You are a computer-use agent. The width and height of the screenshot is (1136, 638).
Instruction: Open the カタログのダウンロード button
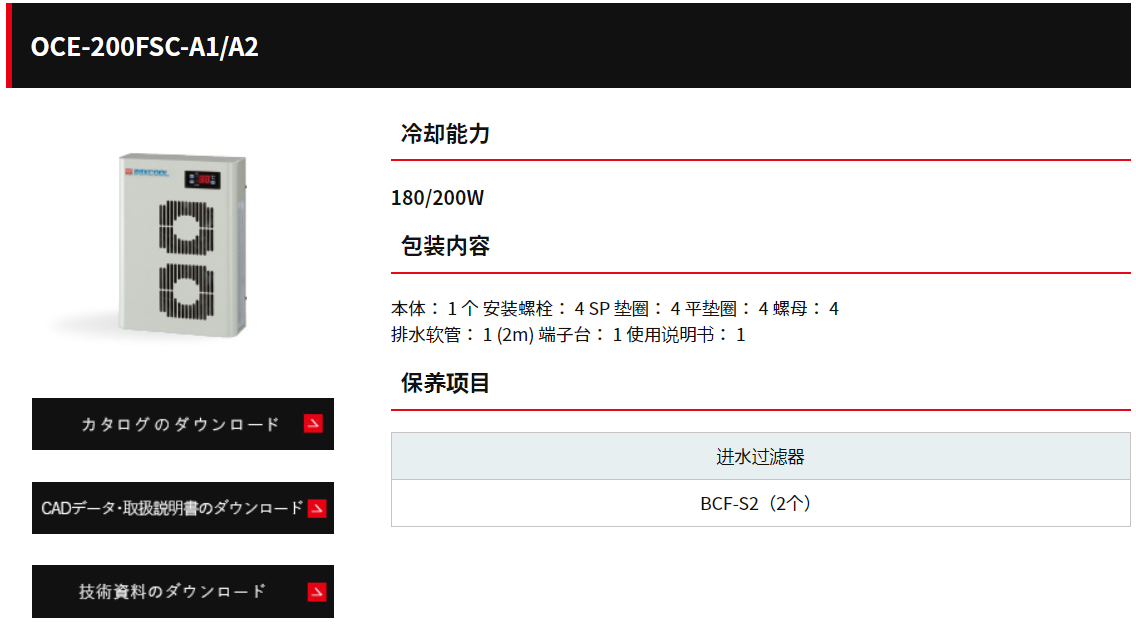point(183,424)
